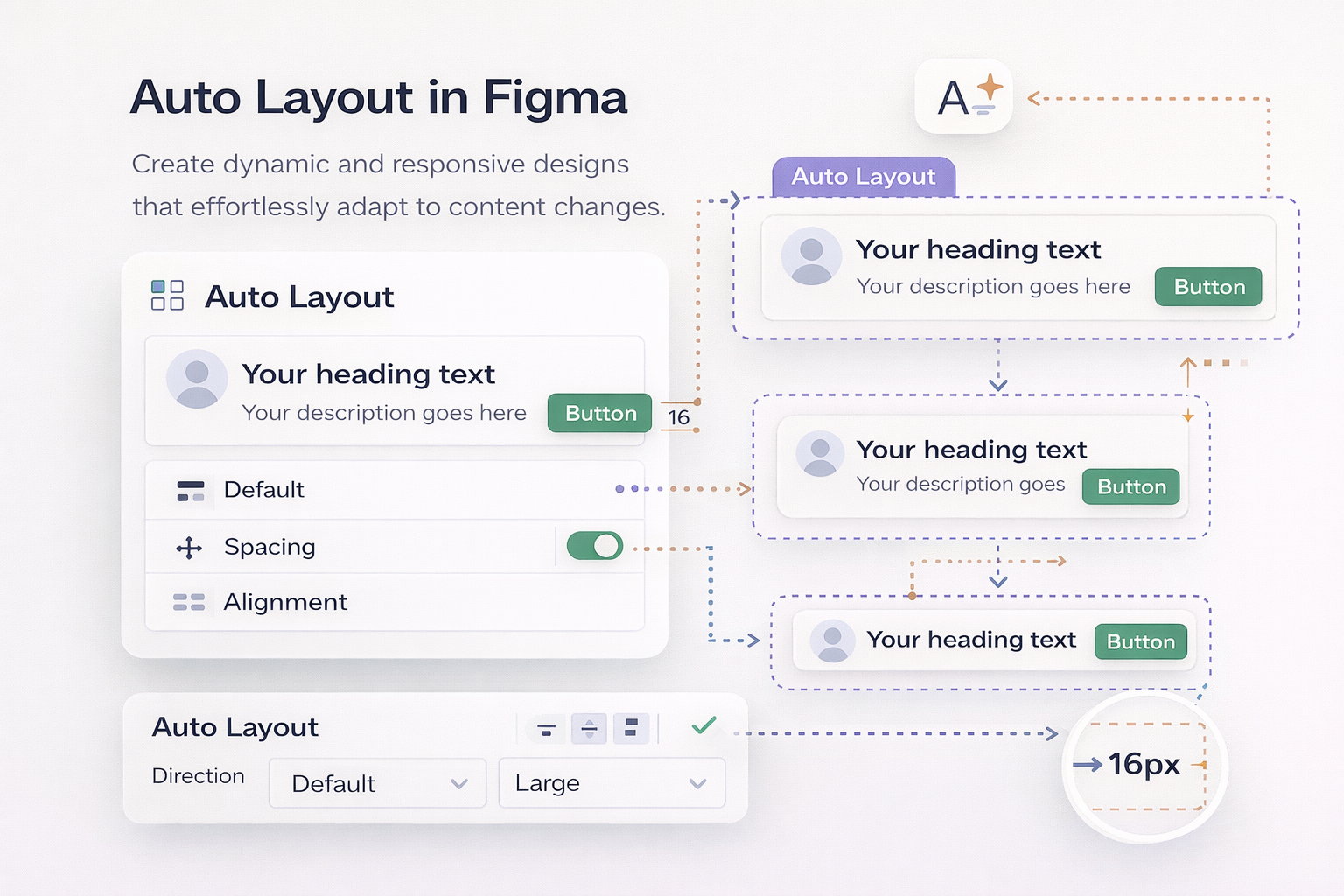The height and width of the screenshot is (896, 1344).
Task: Select the Default row
Action: click(395, 490)
